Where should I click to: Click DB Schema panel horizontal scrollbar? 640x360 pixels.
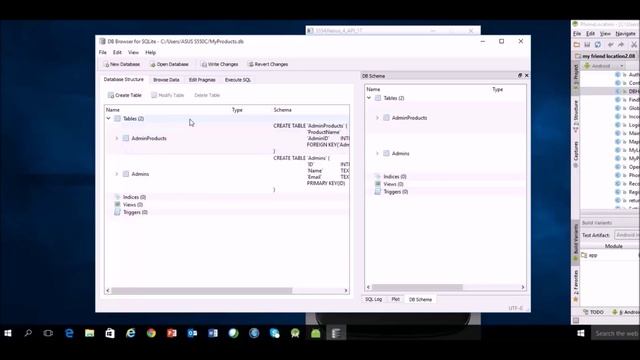point(417,287)
